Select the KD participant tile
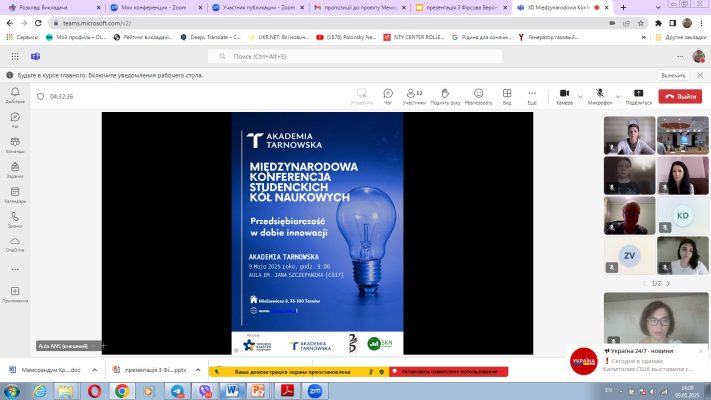This screenshot has height=400, width=711. pyautogui.click(x=682, y=215)
